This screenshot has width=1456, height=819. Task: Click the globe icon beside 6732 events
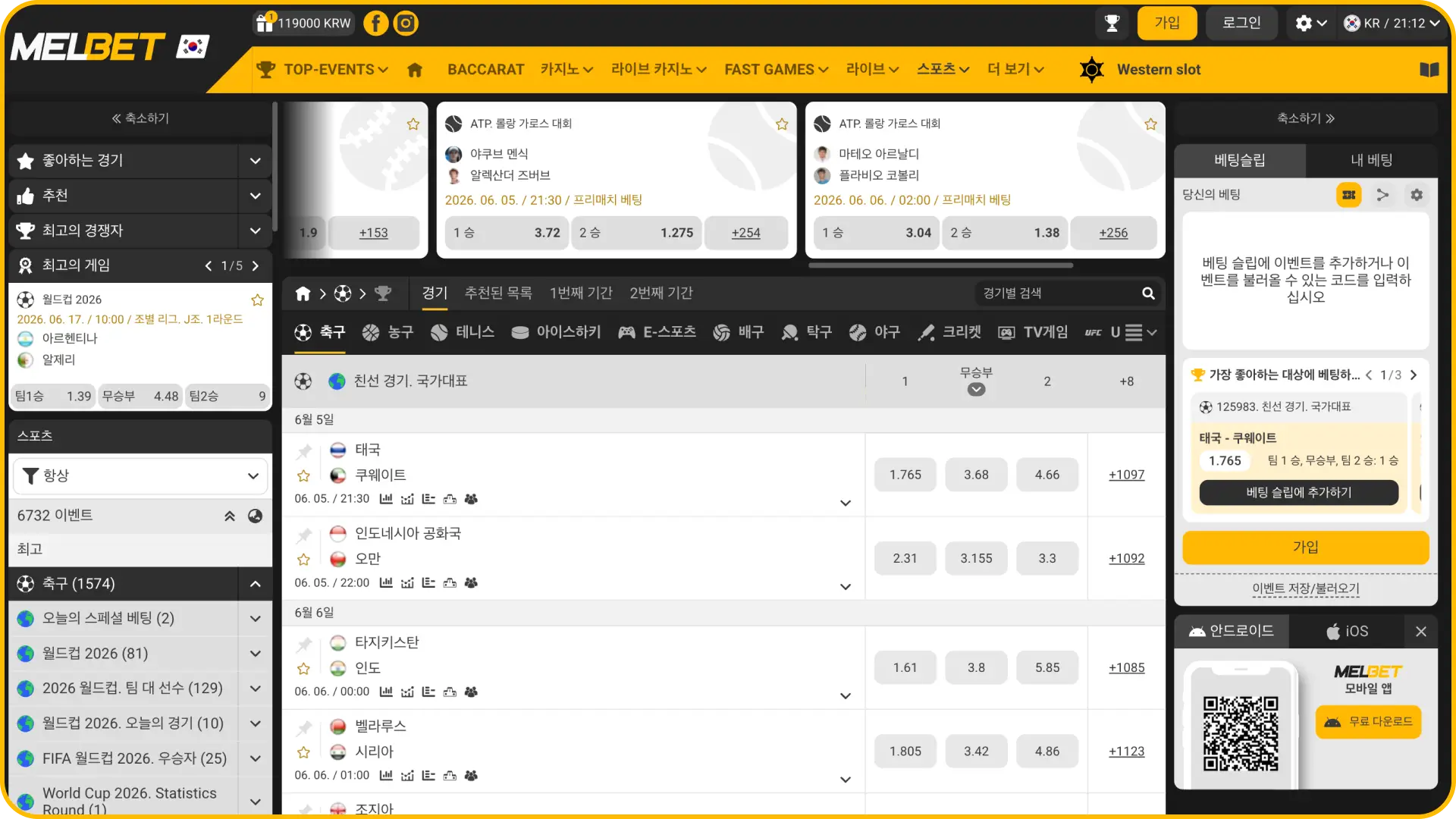coord(256,516)
